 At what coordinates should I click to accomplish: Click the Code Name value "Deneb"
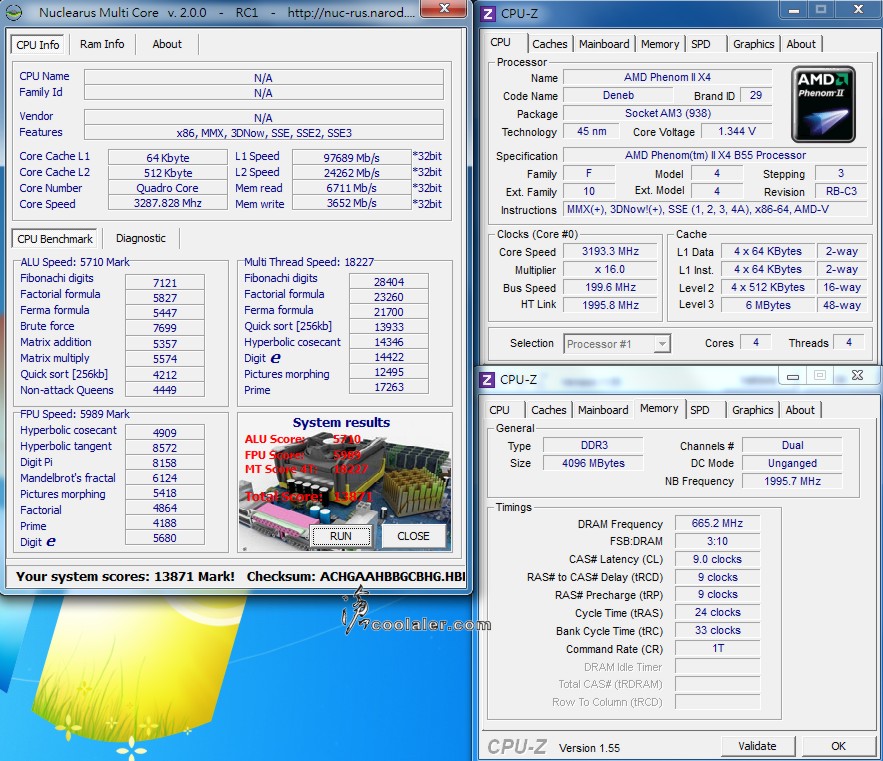coord(618,95)
